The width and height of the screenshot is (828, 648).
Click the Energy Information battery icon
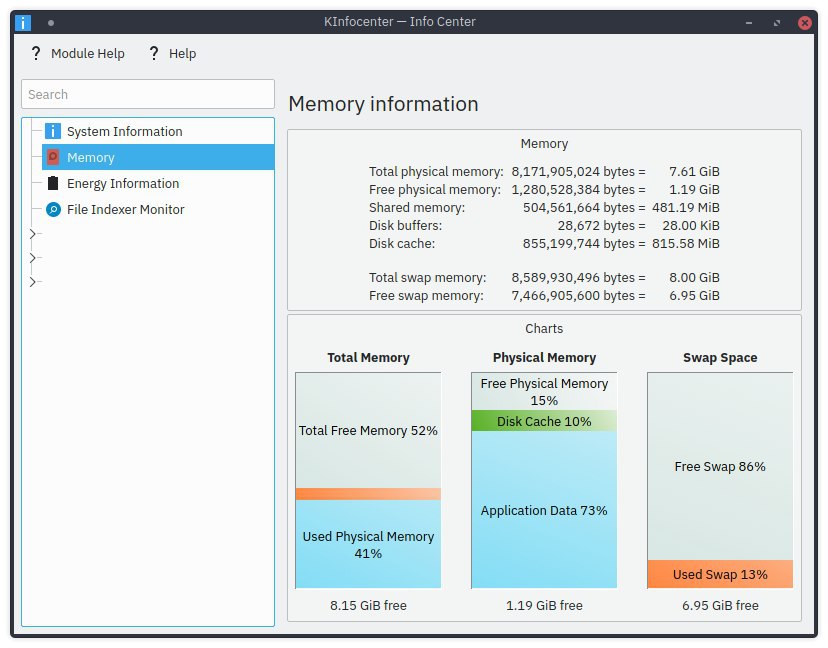tap(53, 183)
